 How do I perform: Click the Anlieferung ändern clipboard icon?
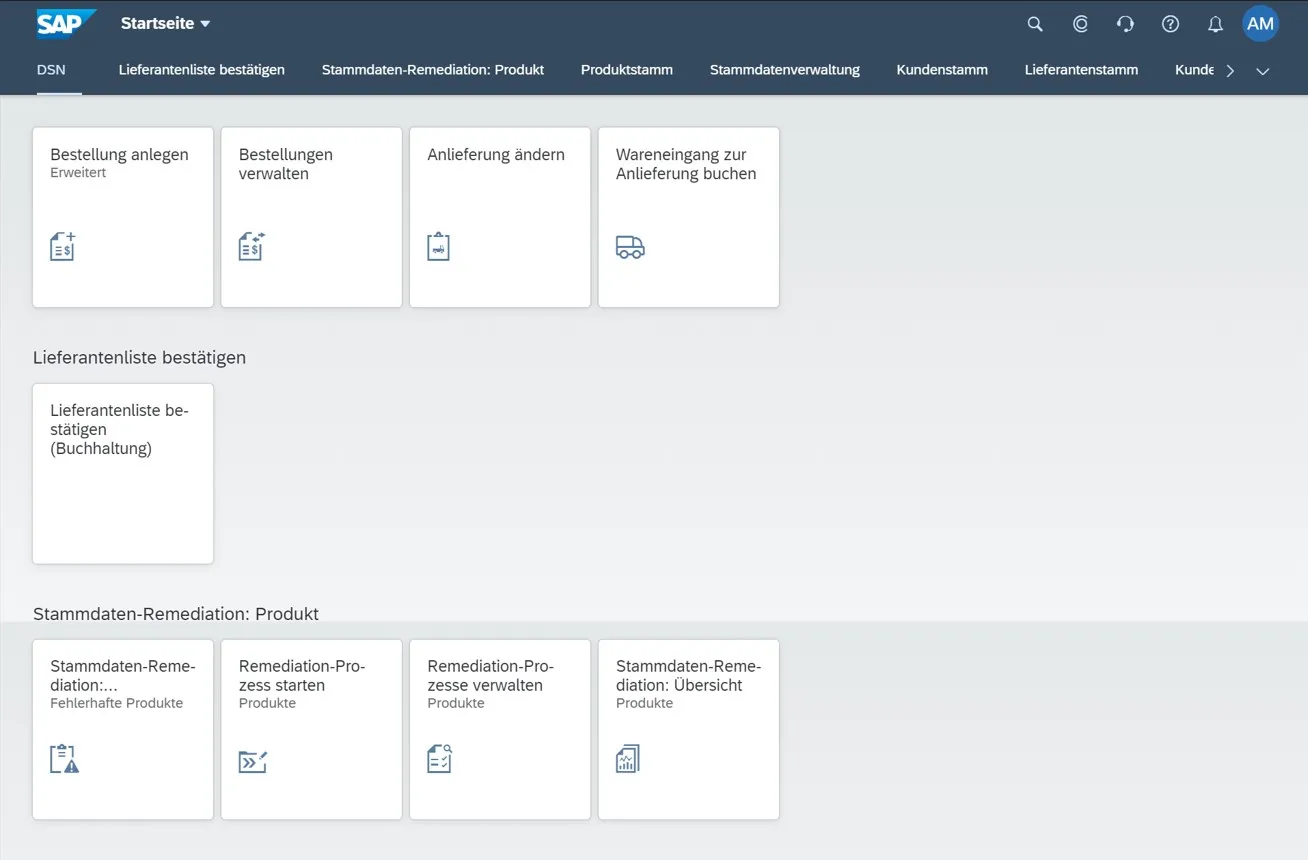tap(438, 247)
